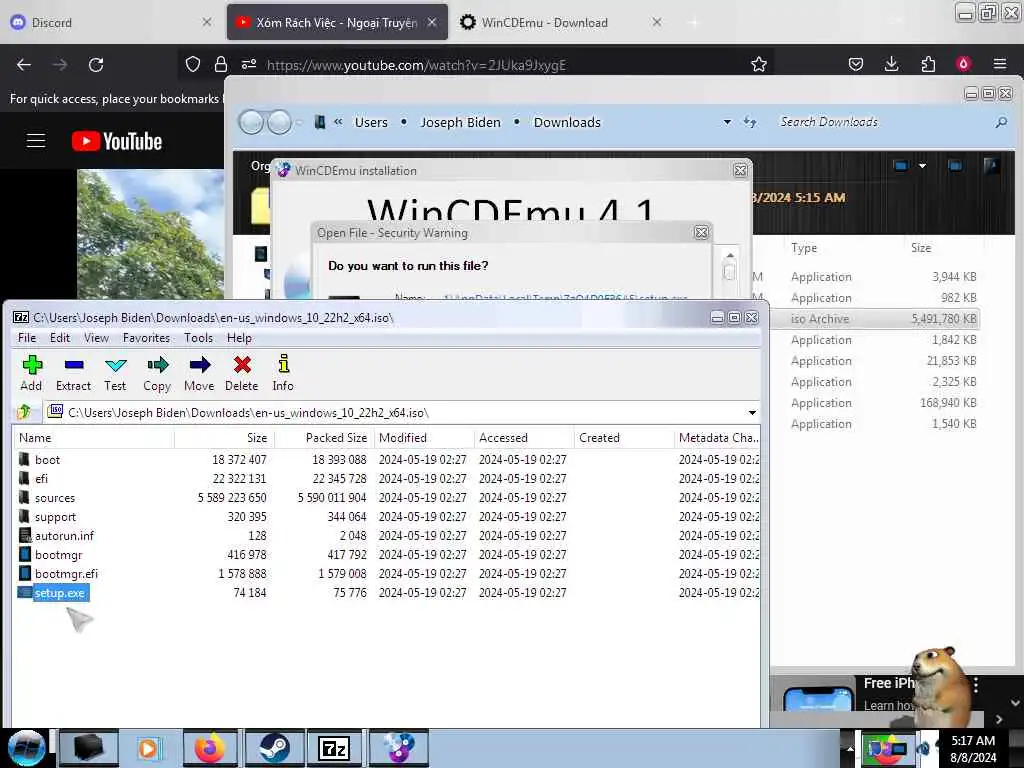
Task: Close the Open File - Security Warning dialog
Action: [x=701, y=232]
